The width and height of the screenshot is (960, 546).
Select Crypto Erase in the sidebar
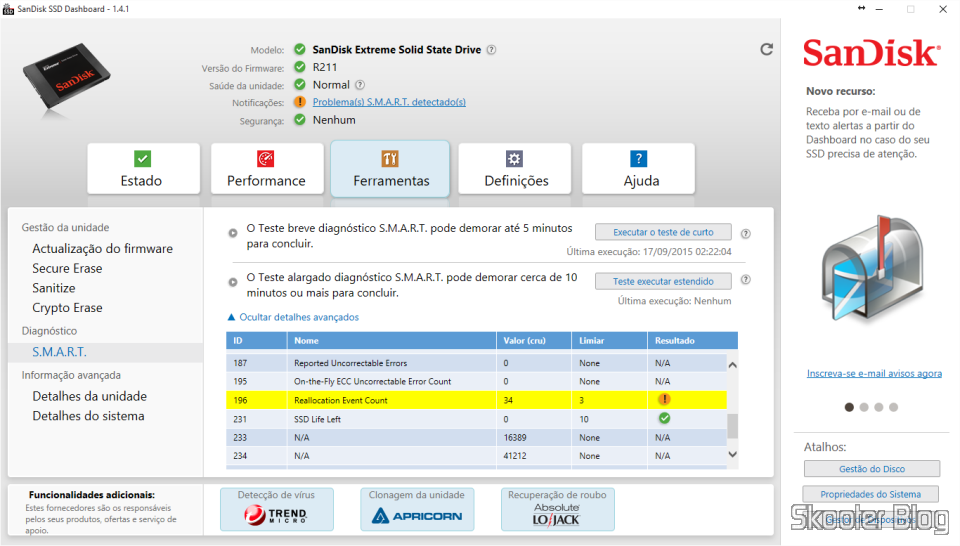point(67,307)
